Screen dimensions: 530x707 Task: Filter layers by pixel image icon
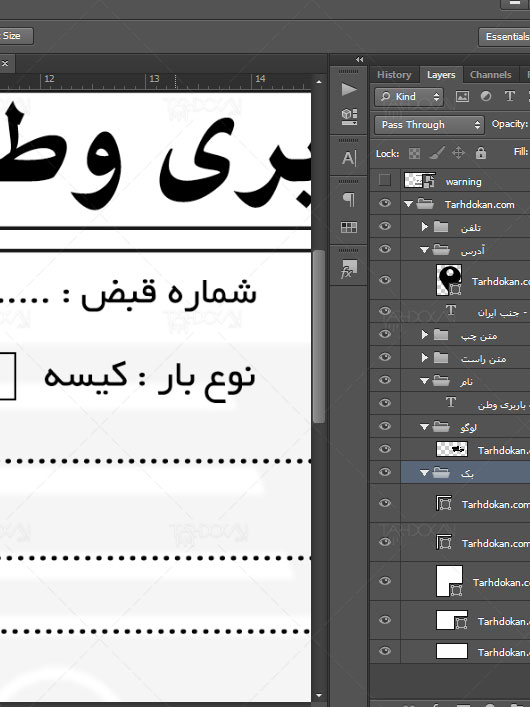pos(462,96)
